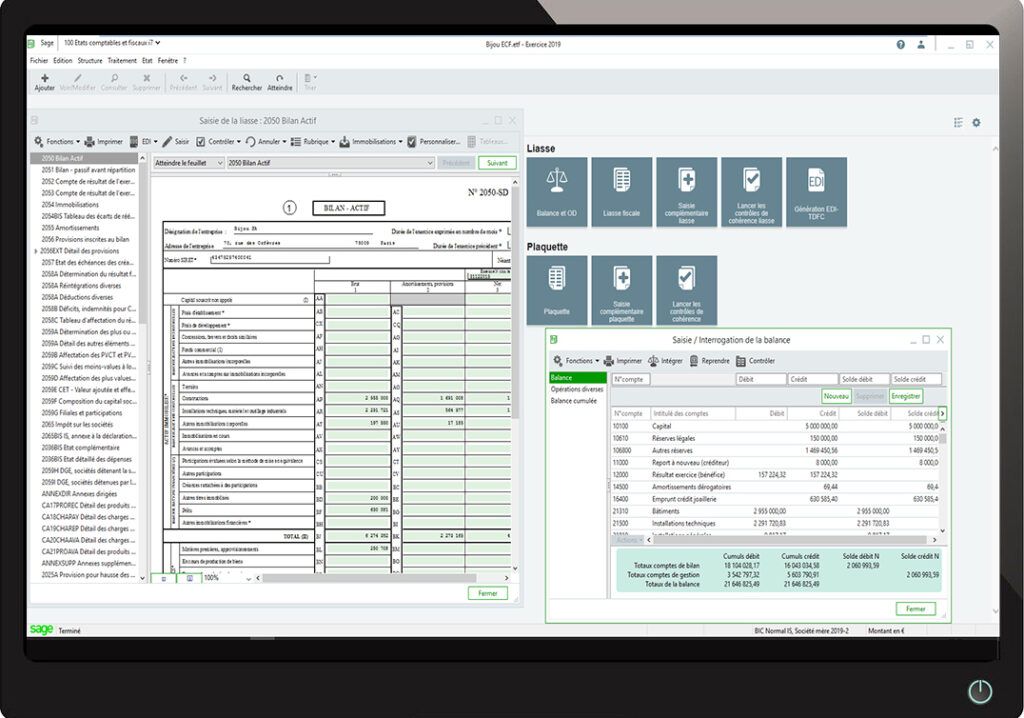Screen dimensions: 1024x718
Task: Click the Saisir pencil tool
Action: click(x=176, y=142)
